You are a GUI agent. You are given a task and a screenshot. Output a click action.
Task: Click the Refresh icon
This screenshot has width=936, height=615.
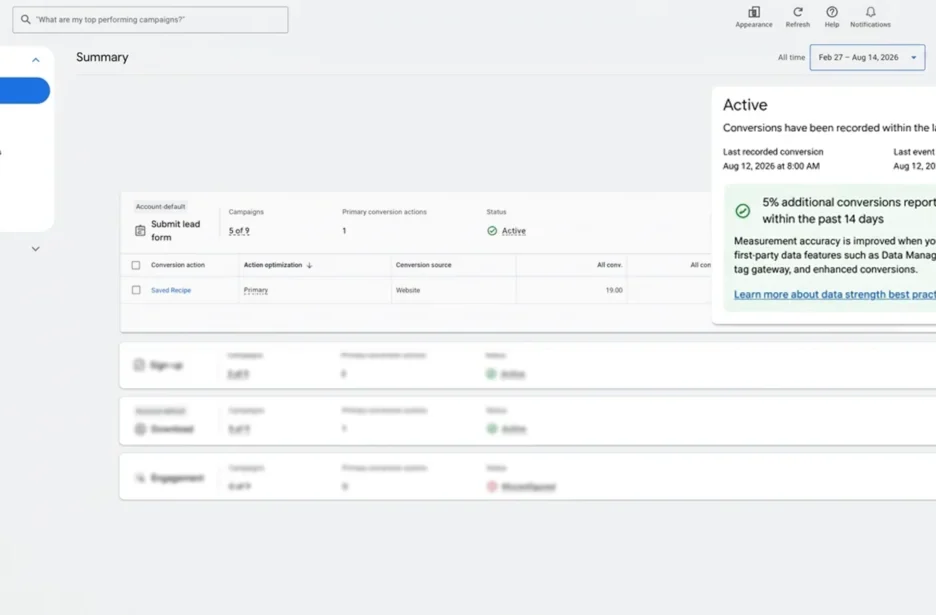pos(798,12)
